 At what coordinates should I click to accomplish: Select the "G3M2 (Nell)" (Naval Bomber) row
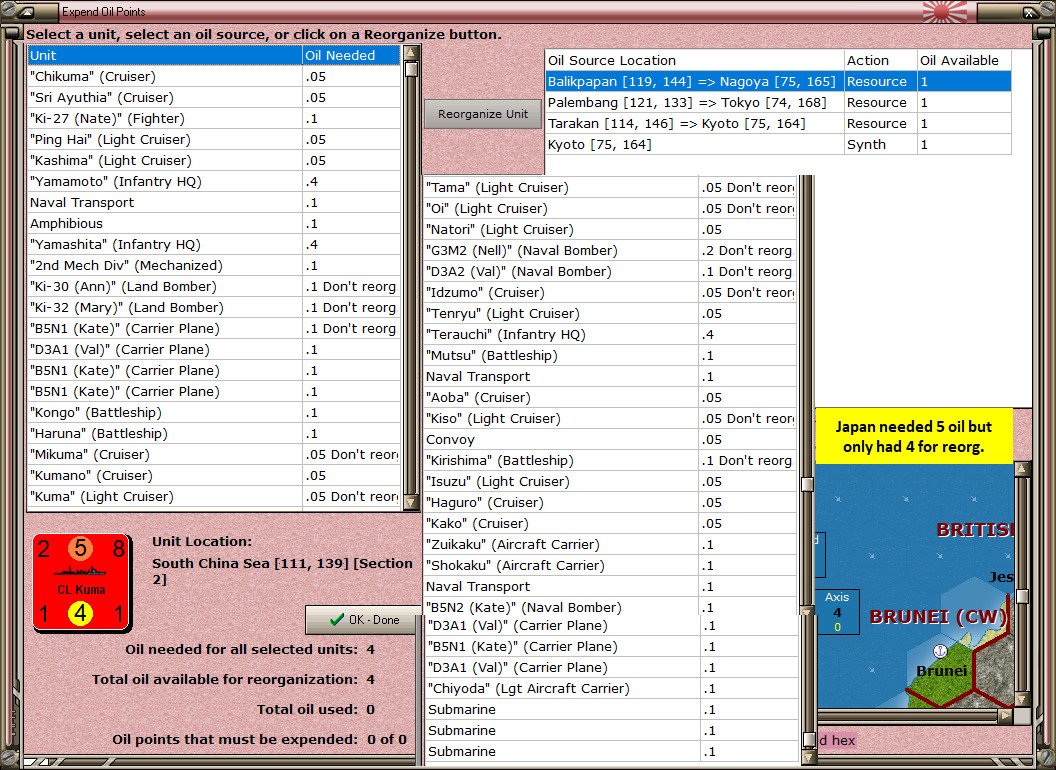(x=610, y=251)
